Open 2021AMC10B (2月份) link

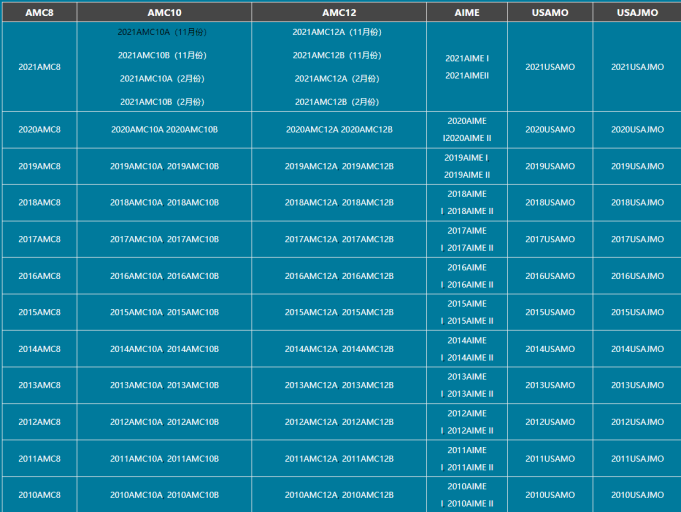[x=162, y=102]
